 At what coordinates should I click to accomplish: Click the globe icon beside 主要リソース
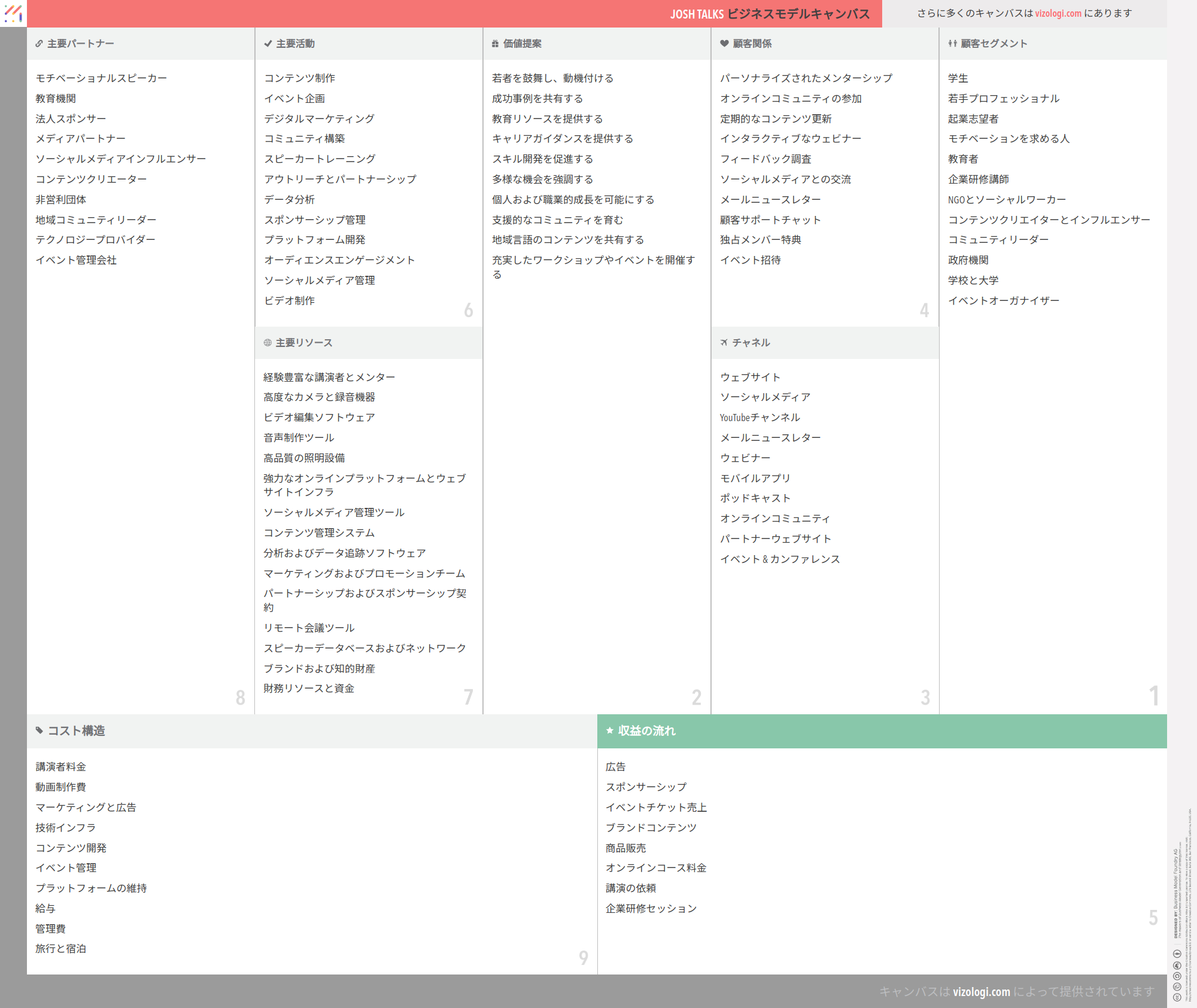[268, 343]
